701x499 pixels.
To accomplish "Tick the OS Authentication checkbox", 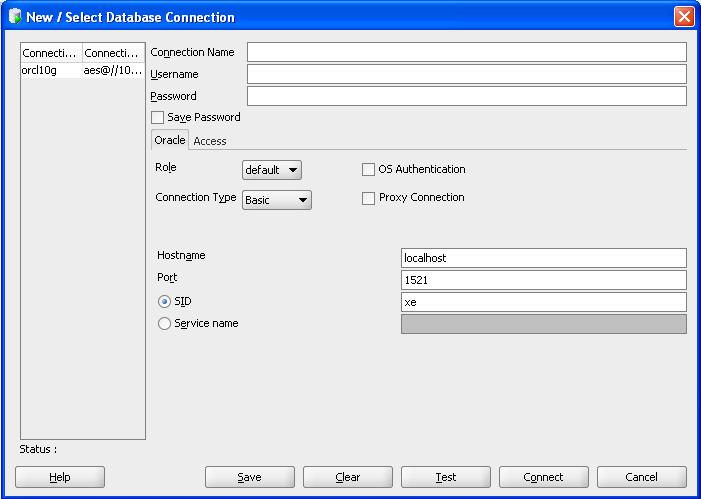I will click(368, 169).
